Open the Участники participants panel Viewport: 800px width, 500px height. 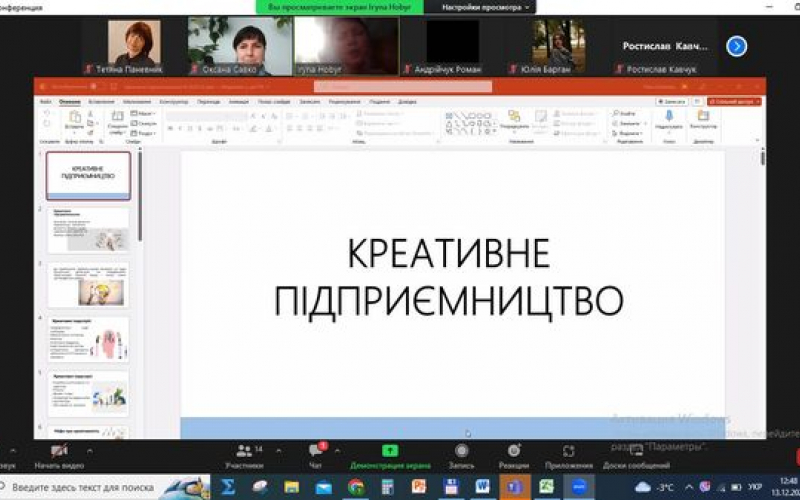click(244, 457)
